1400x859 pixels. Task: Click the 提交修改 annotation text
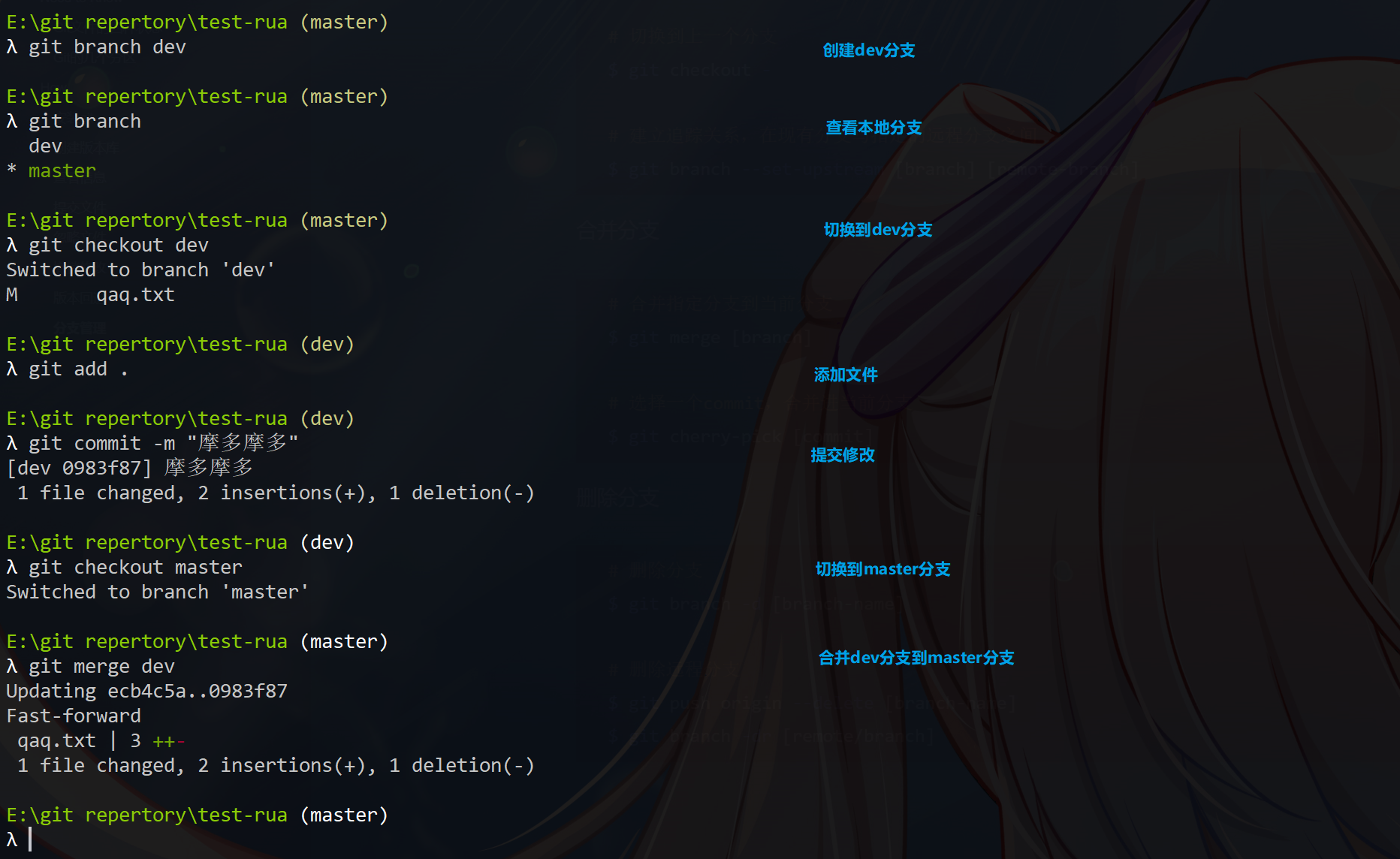point(843,455)
